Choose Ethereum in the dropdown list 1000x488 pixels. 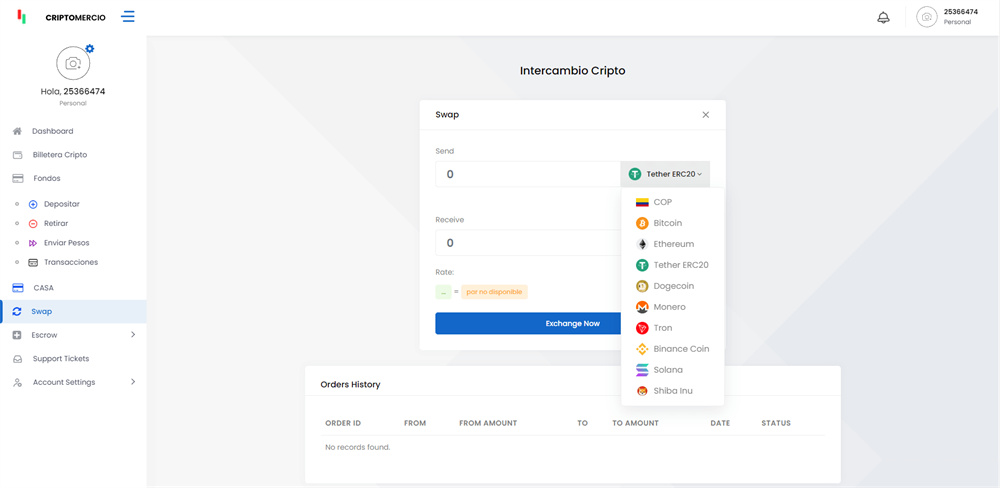tap(673, 244)
